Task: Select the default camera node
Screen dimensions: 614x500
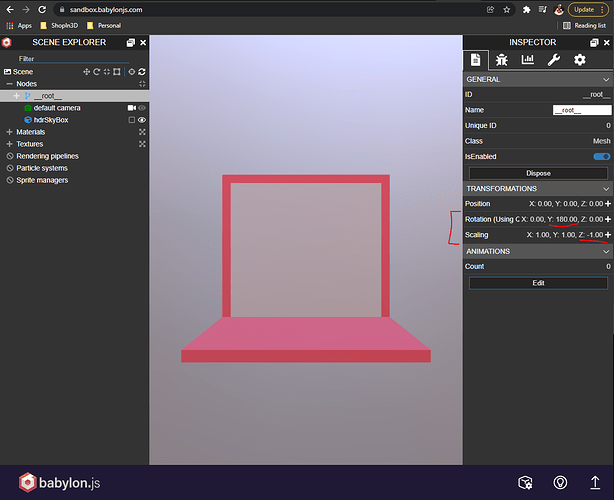Action: point(57,108)
